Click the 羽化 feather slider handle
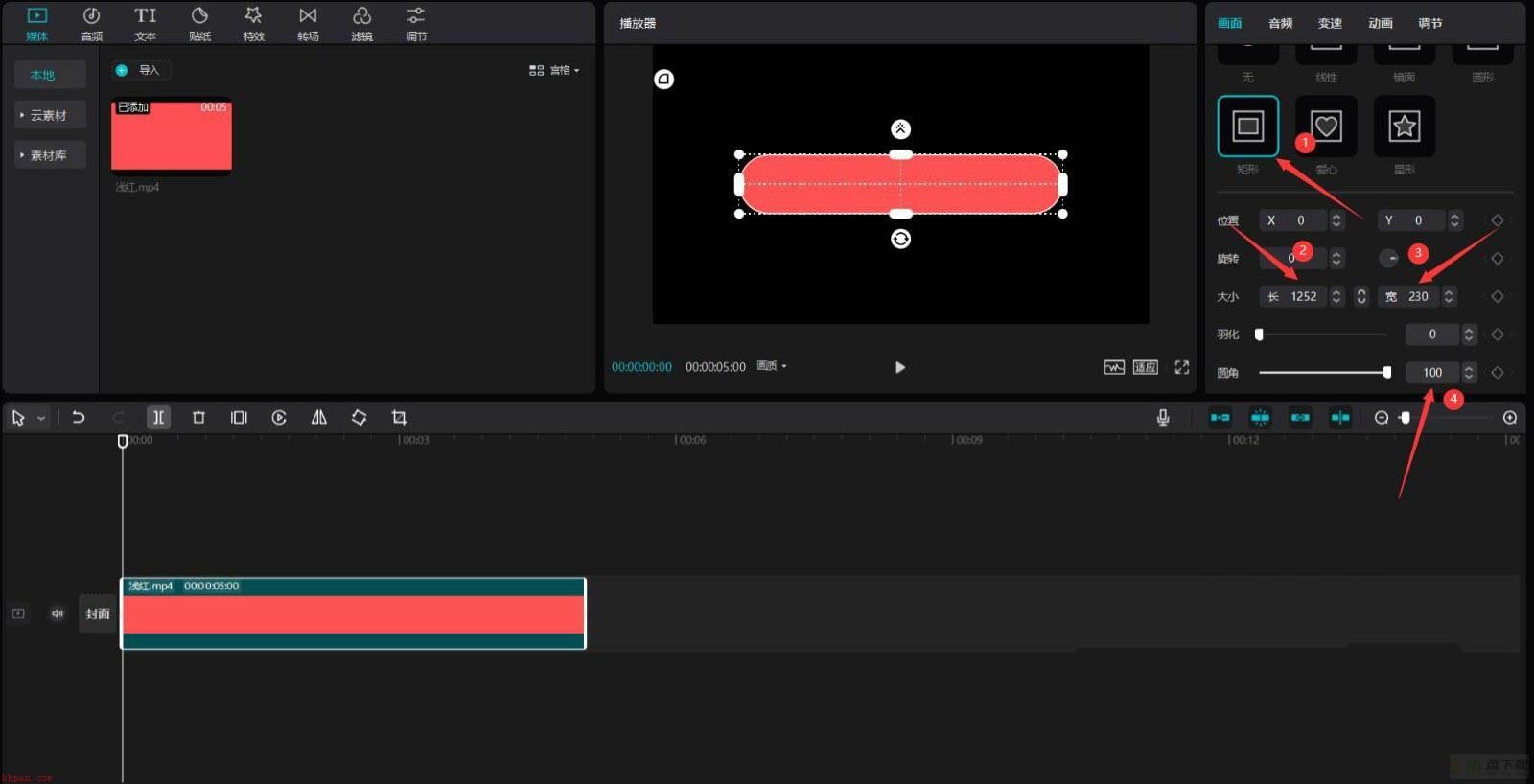Viewport: 1534px width, 784px height. pos(1259,334)
